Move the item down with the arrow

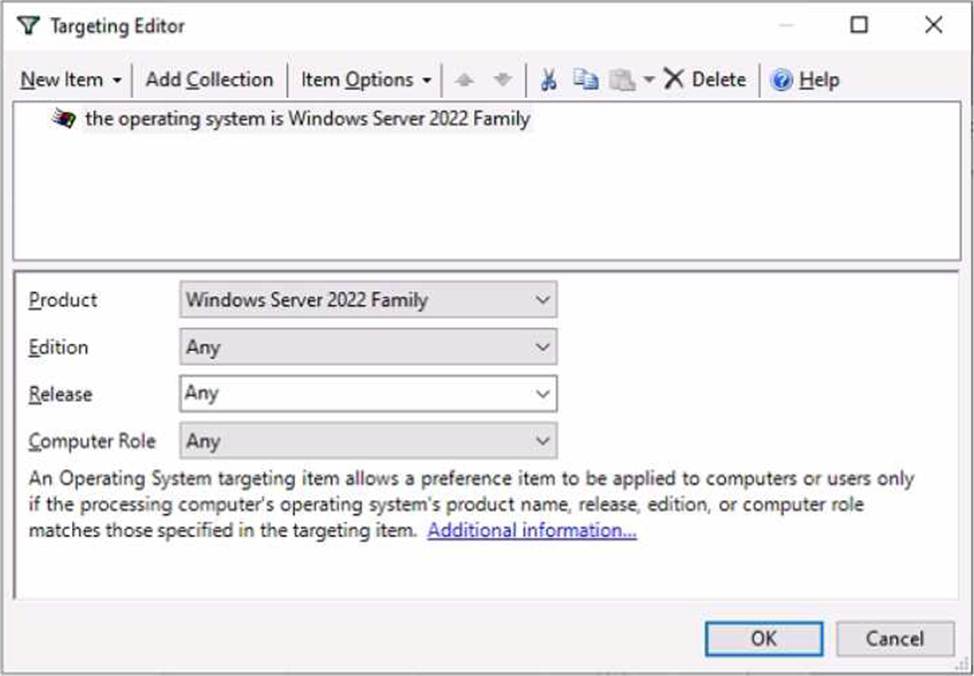click(503, 80)
